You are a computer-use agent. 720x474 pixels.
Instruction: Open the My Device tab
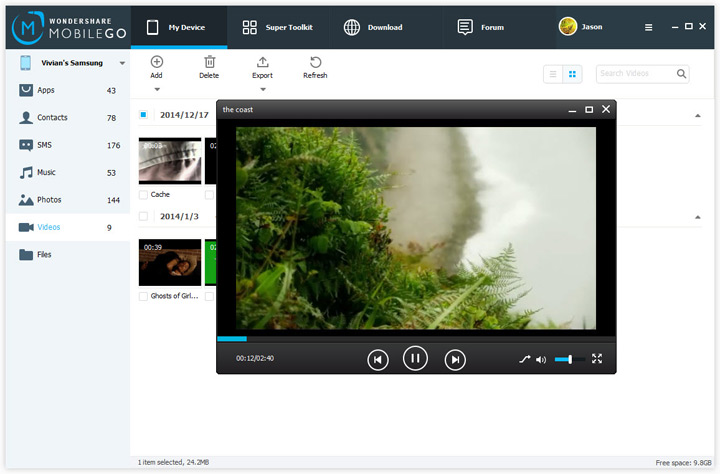(x=179, y=27)
